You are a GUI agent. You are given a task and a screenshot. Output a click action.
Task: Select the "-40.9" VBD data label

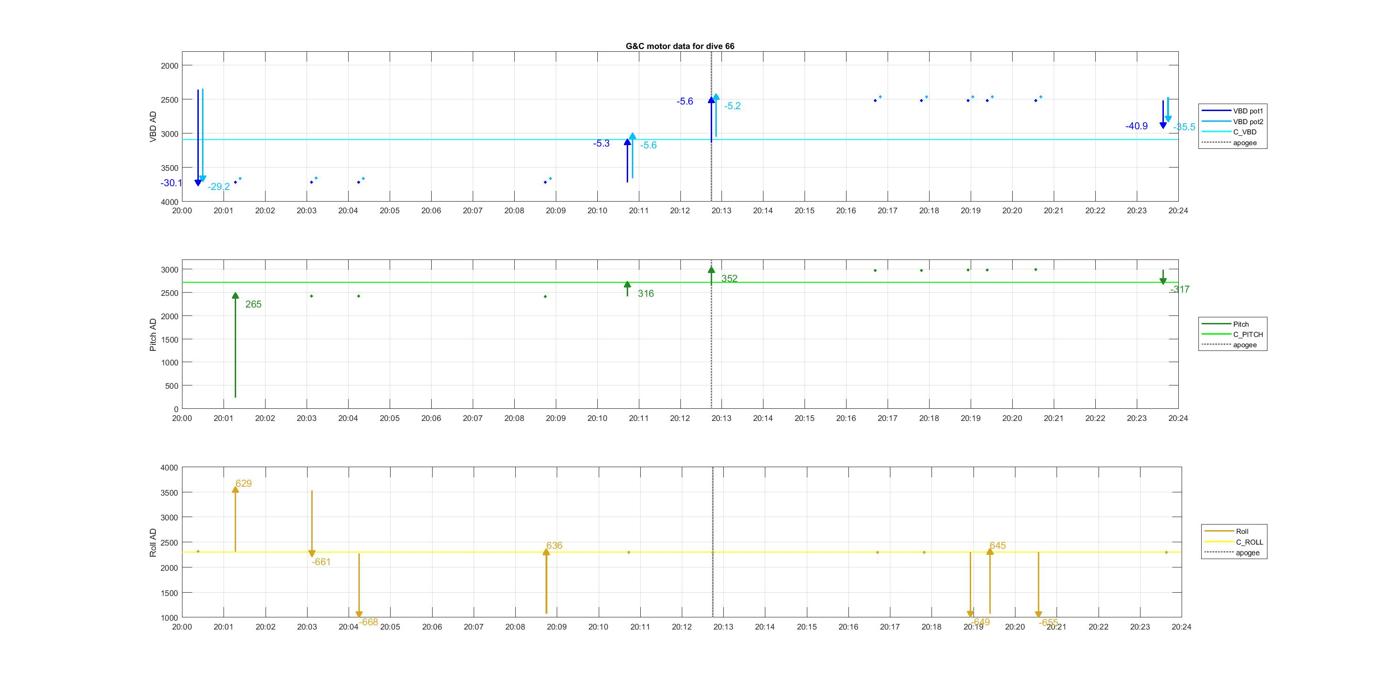[1136, 127]
